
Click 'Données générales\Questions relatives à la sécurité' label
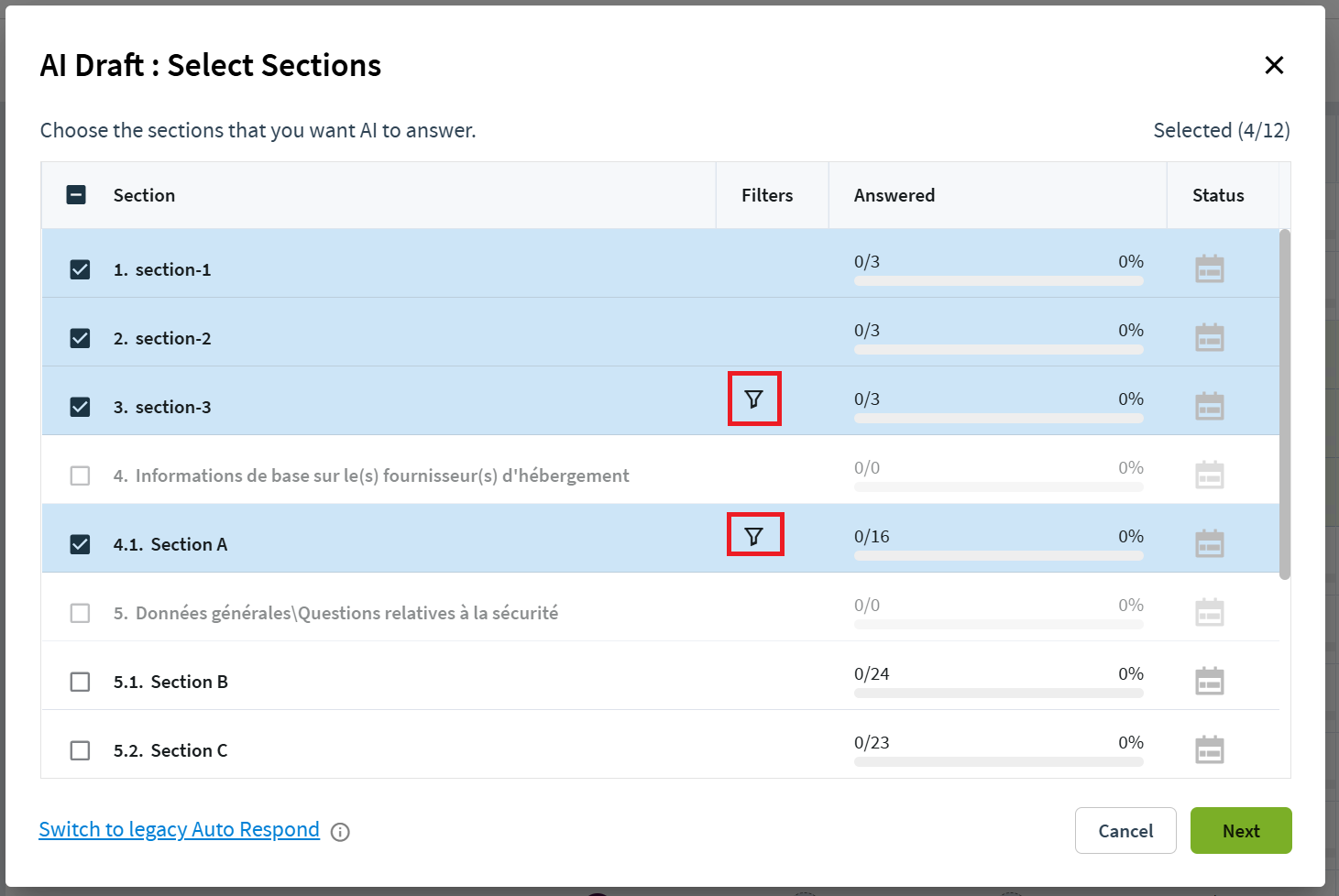335,613
